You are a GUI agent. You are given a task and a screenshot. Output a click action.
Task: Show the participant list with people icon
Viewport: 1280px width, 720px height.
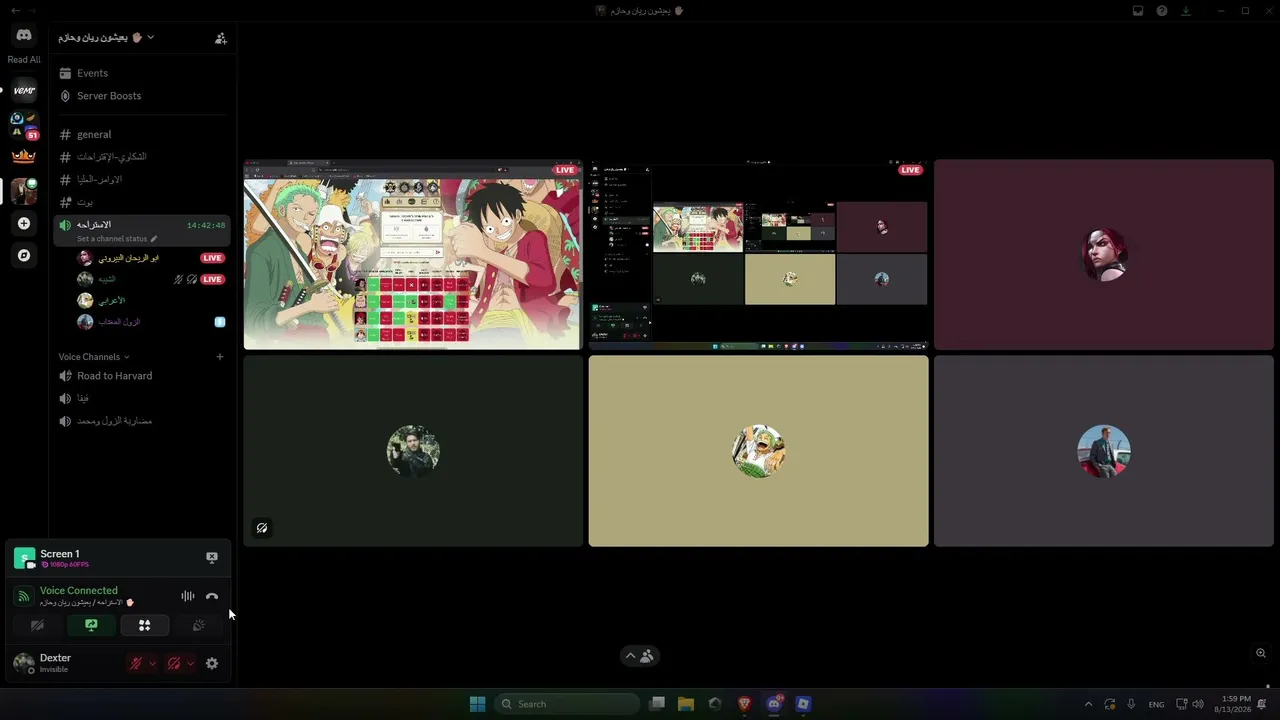[x=647, y=656]
